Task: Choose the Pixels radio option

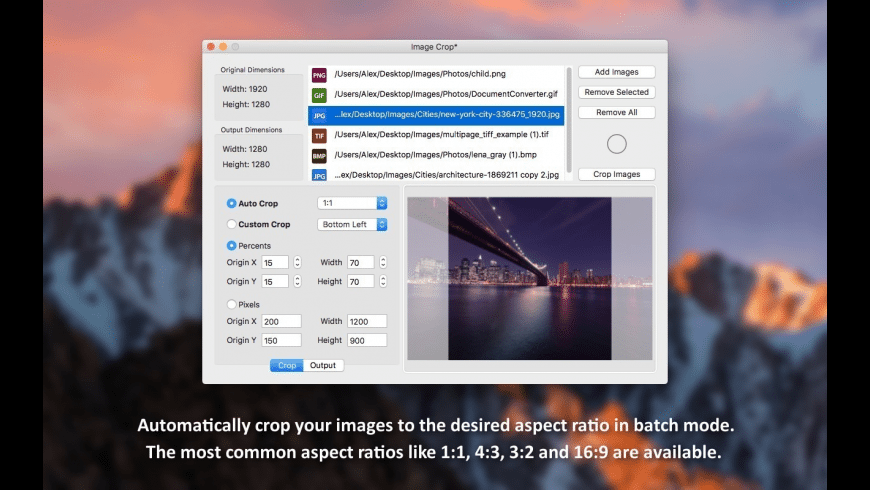Action: pyautogui.click(x=231, y=304)
